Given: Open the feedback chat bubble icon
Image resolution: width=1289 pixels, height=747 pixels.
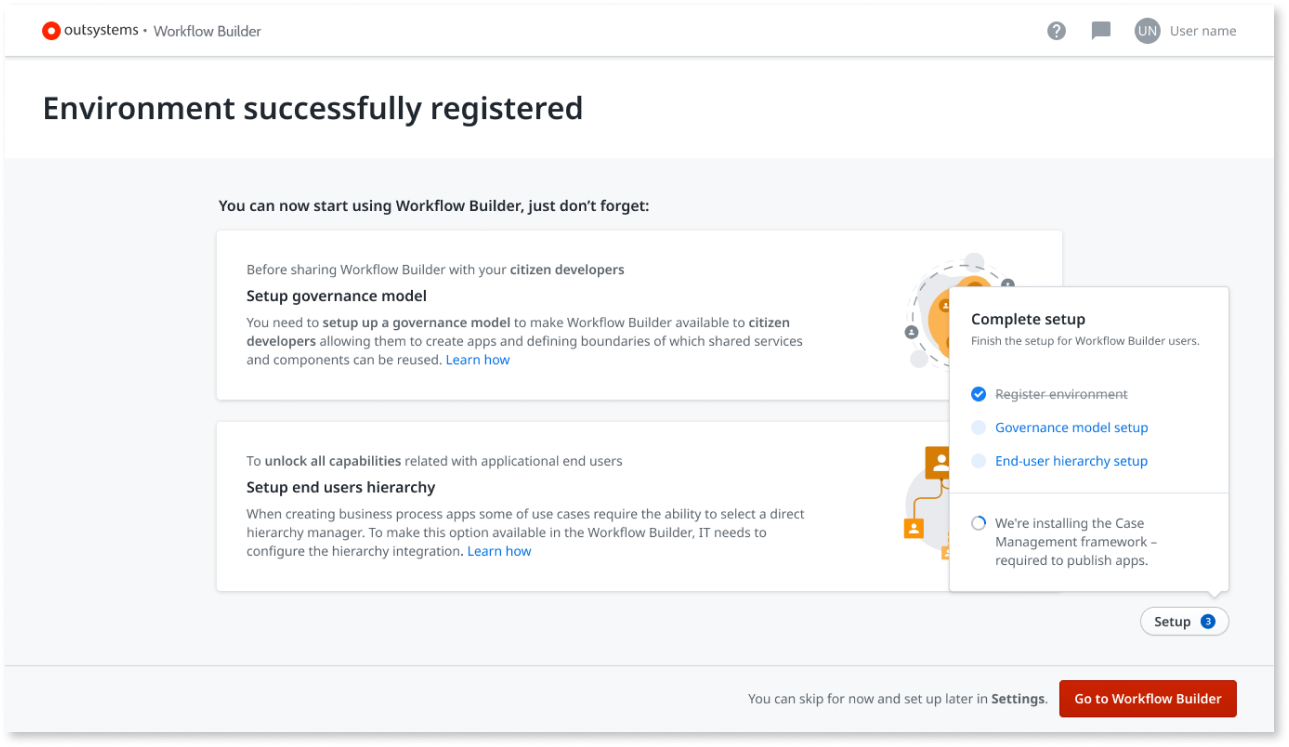Looking at the screenshot, I should (1100, 30).
